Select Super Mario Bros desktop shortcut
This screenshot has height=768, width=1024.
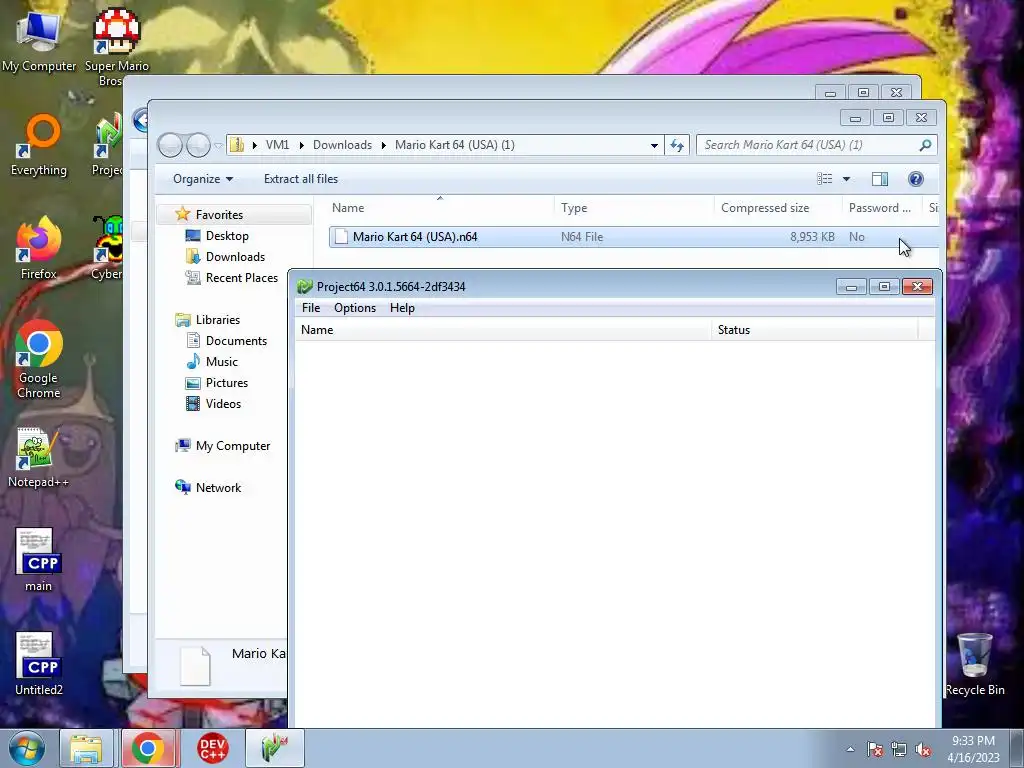coord(117,47)
